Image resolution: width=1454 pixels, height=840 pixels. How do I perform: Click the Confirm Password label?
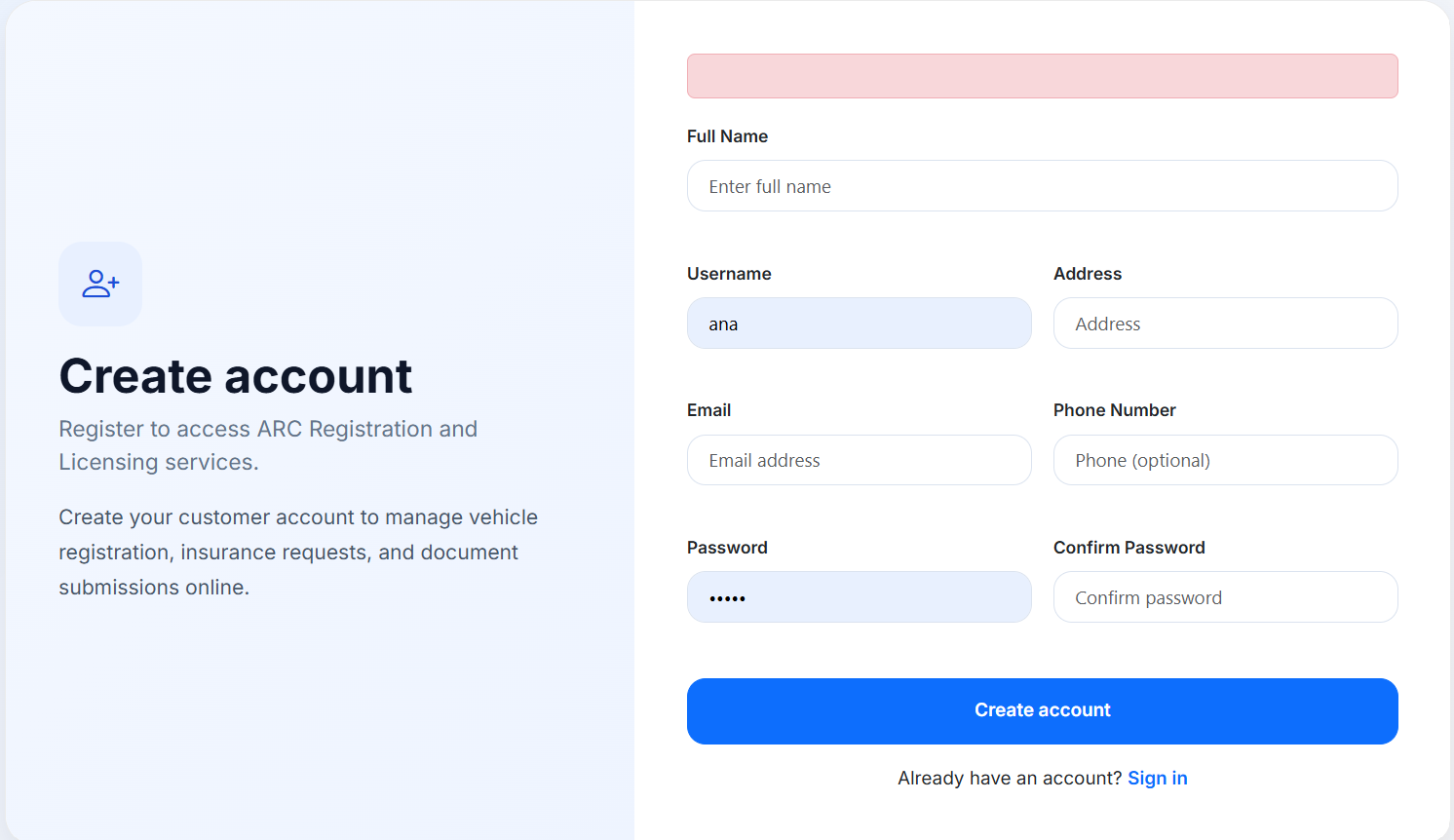point(1129,548)
